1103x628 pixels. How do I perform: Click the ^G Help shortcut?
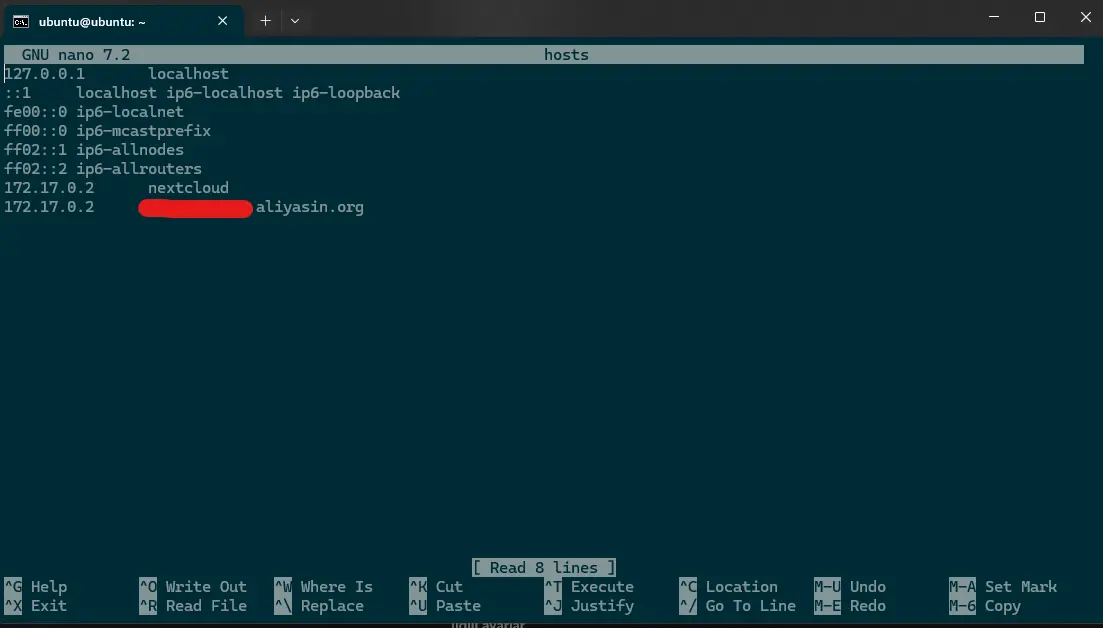point(36,587)
